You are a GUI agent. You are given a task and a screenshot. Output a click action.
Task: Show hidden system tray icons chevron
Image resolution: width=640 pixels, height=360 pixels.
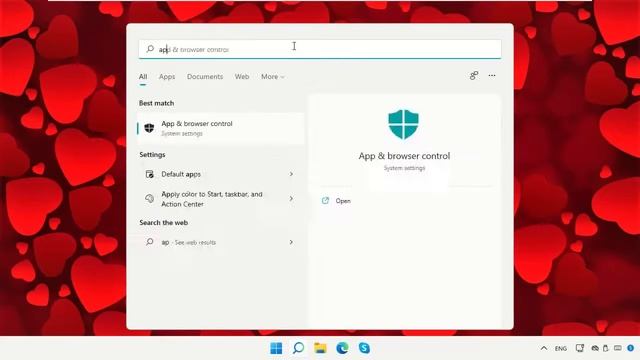[x=544, y=348]
